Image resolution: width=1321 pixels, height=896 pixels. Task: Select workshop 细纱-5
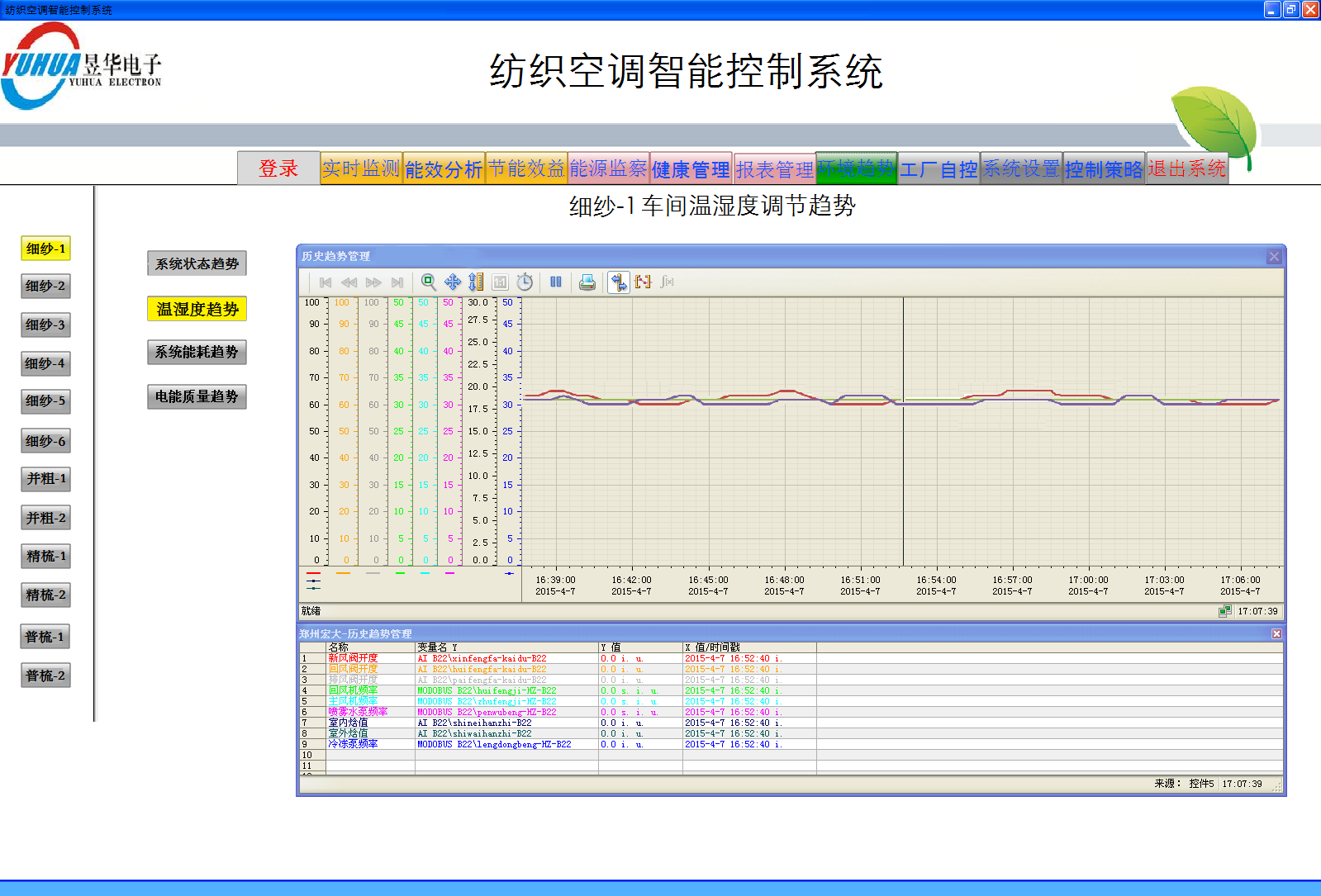coord(45,402)
